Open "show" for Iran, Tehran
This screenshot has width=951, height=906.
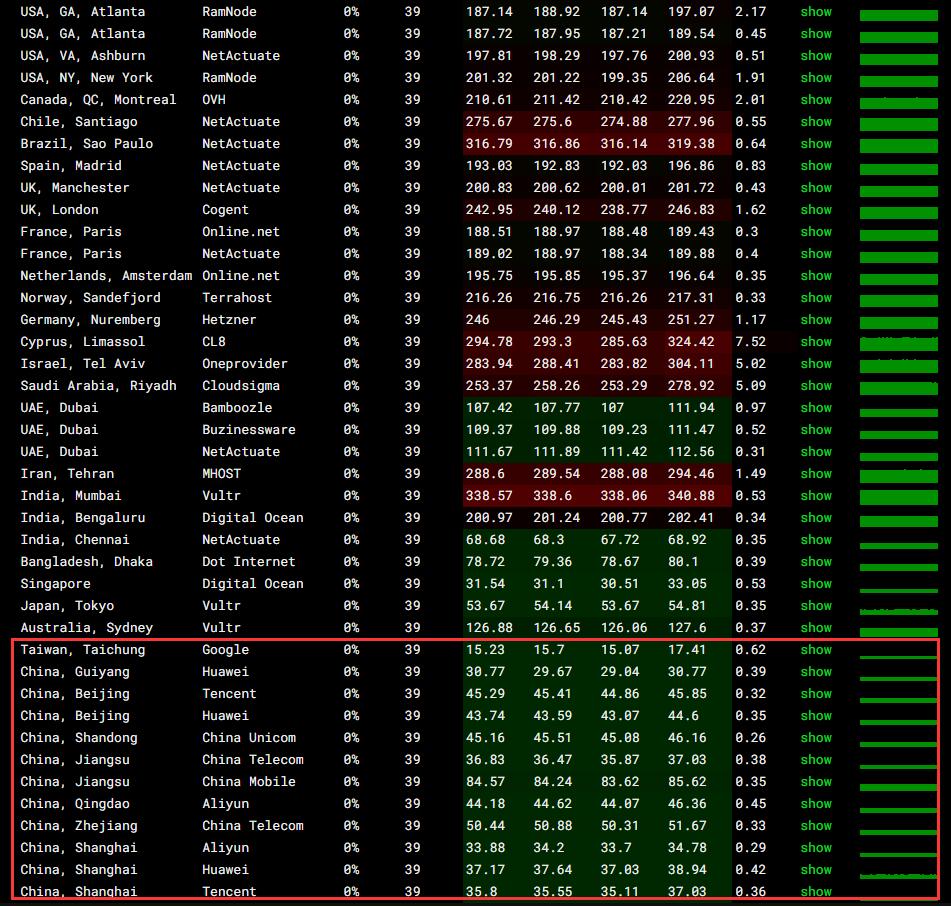point(816,474)
